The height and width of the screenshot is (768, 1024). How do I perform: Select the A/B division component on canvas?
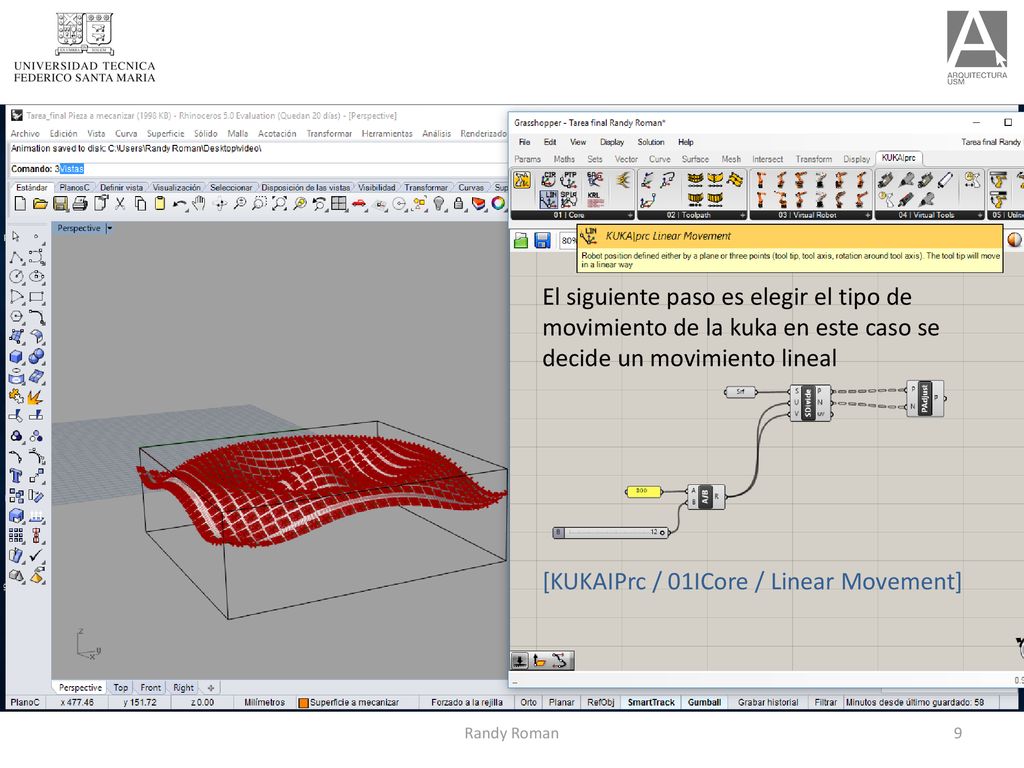[705, 497]
